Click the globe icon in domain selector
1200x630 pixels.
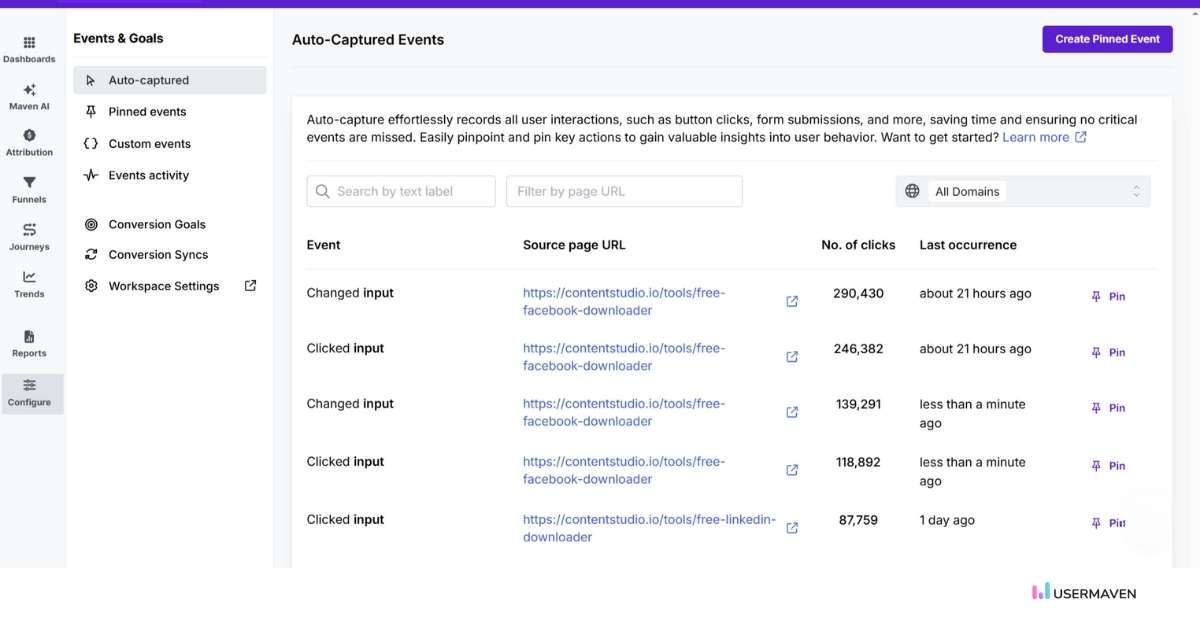tap(912, 191)
